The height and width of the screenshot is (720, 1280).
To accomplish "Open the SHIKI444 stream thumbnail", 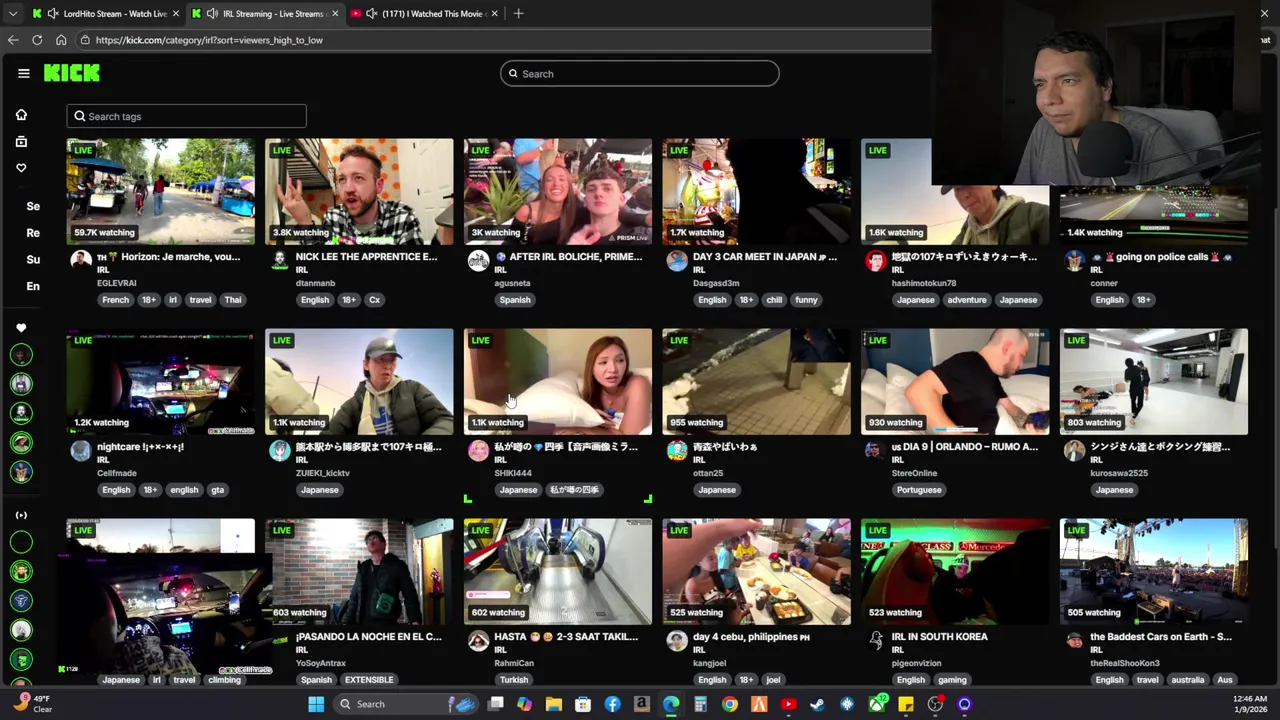I will 558,381.
